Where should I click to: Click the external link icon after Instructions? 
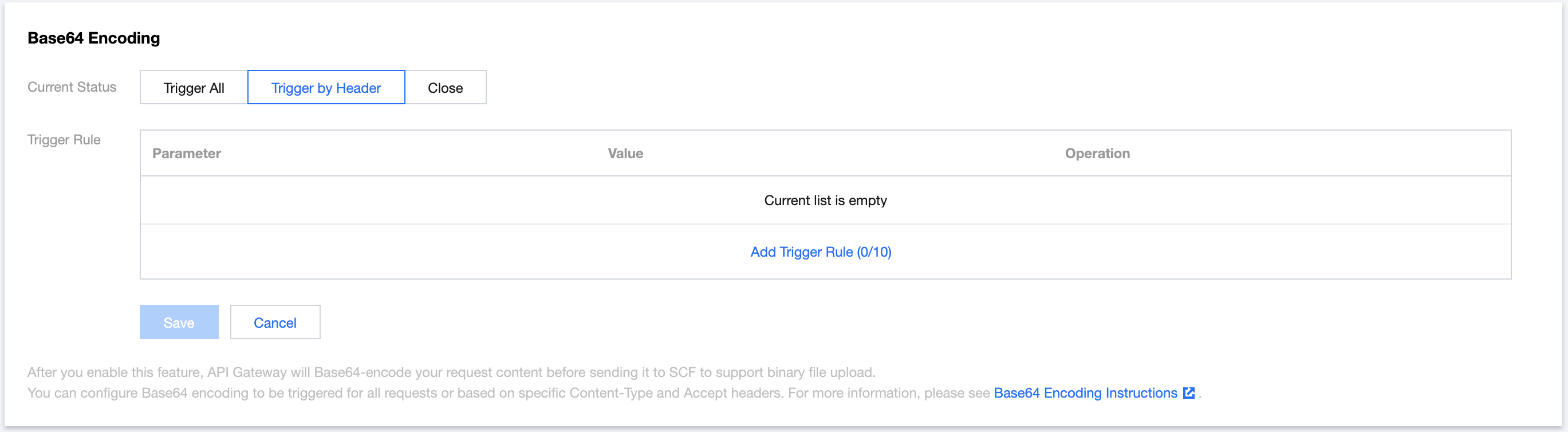(x=1189, y=393)
